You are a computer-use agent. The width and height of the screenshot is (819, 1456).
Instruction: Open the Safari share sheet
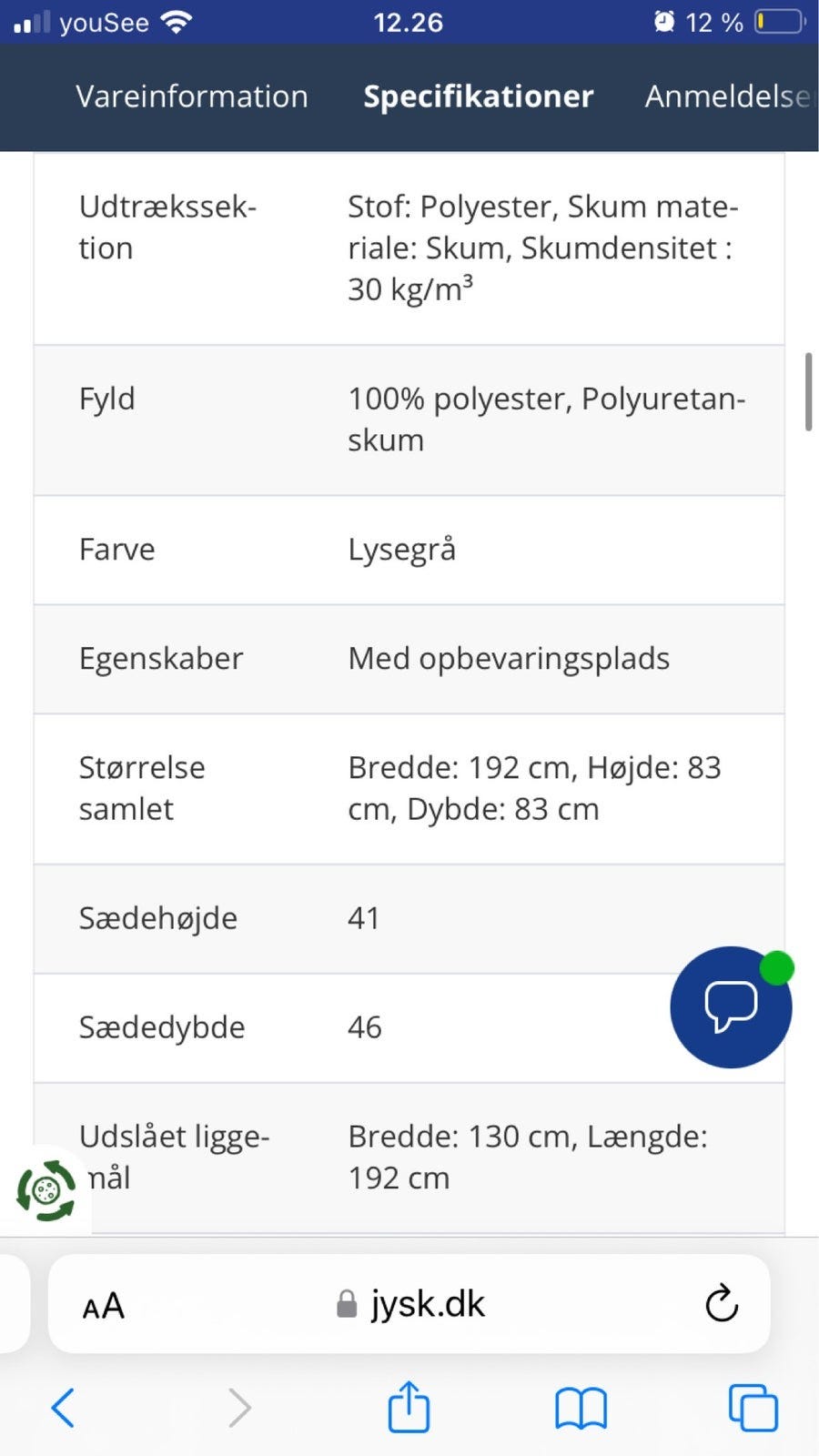(x=409, y=1407)
